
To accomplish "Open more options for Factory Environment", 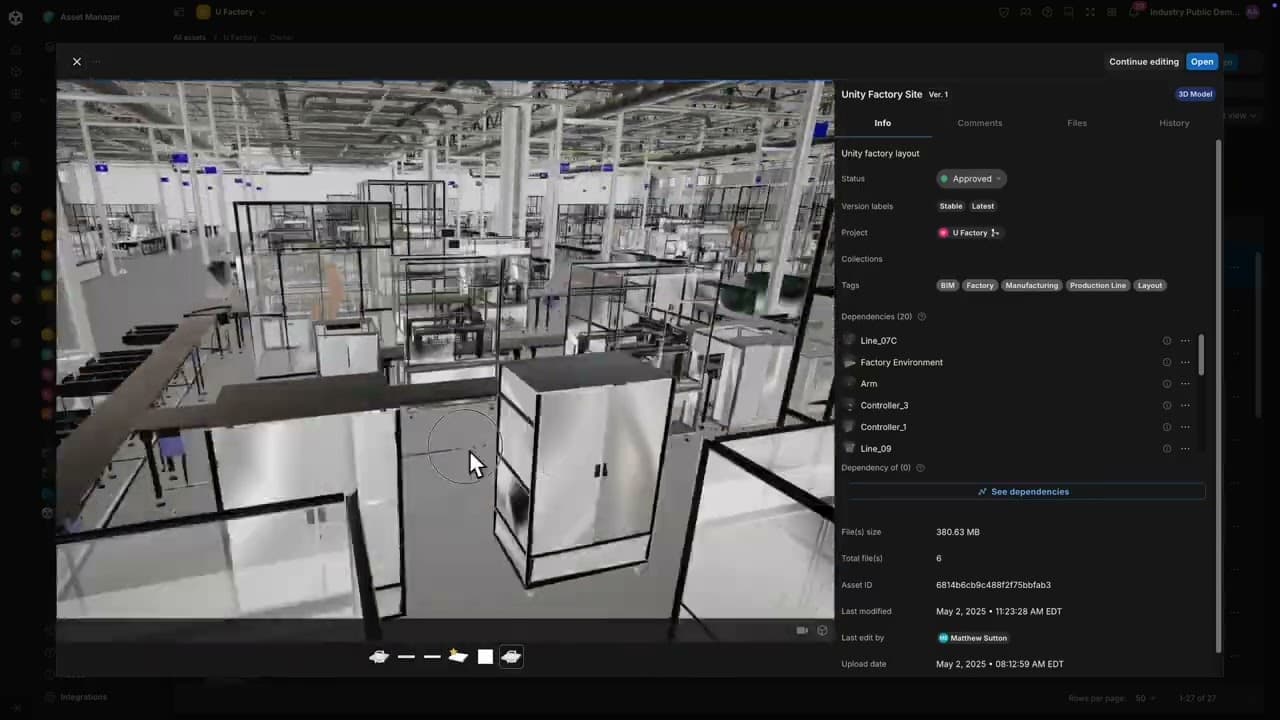I will click(1185, 362).
